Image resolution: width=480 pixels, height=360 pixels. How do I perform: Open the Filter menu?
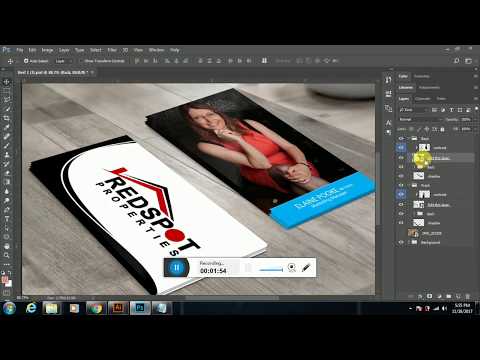pos(112,50)
